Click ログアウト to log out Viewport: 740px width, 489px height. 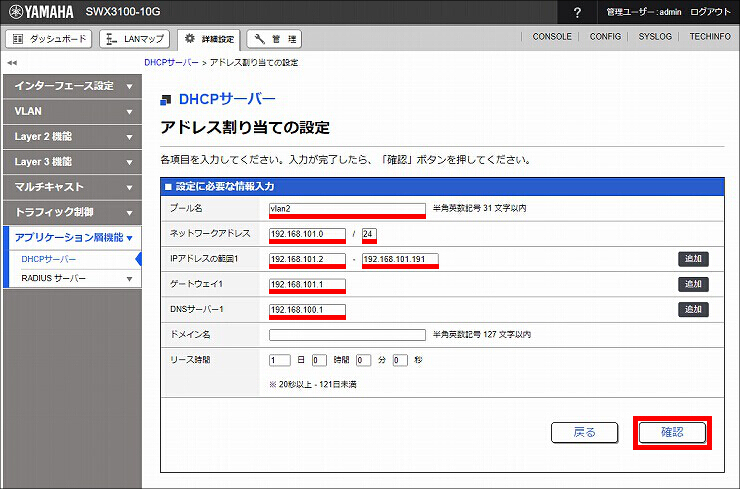pos(710,12)
